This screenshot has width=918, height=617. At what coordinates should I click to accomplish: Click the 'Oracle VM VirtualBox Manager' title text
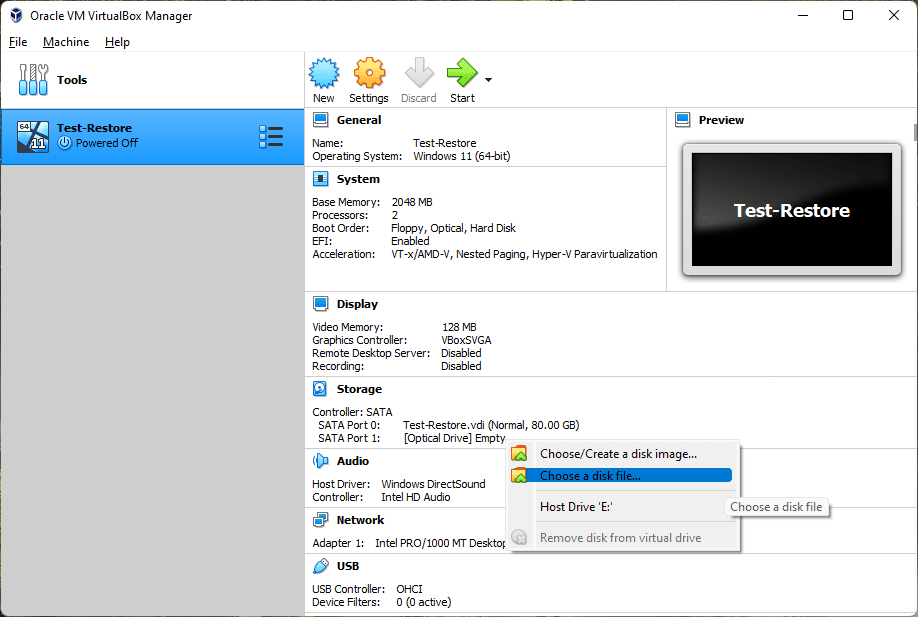click(x=111, y=16)
